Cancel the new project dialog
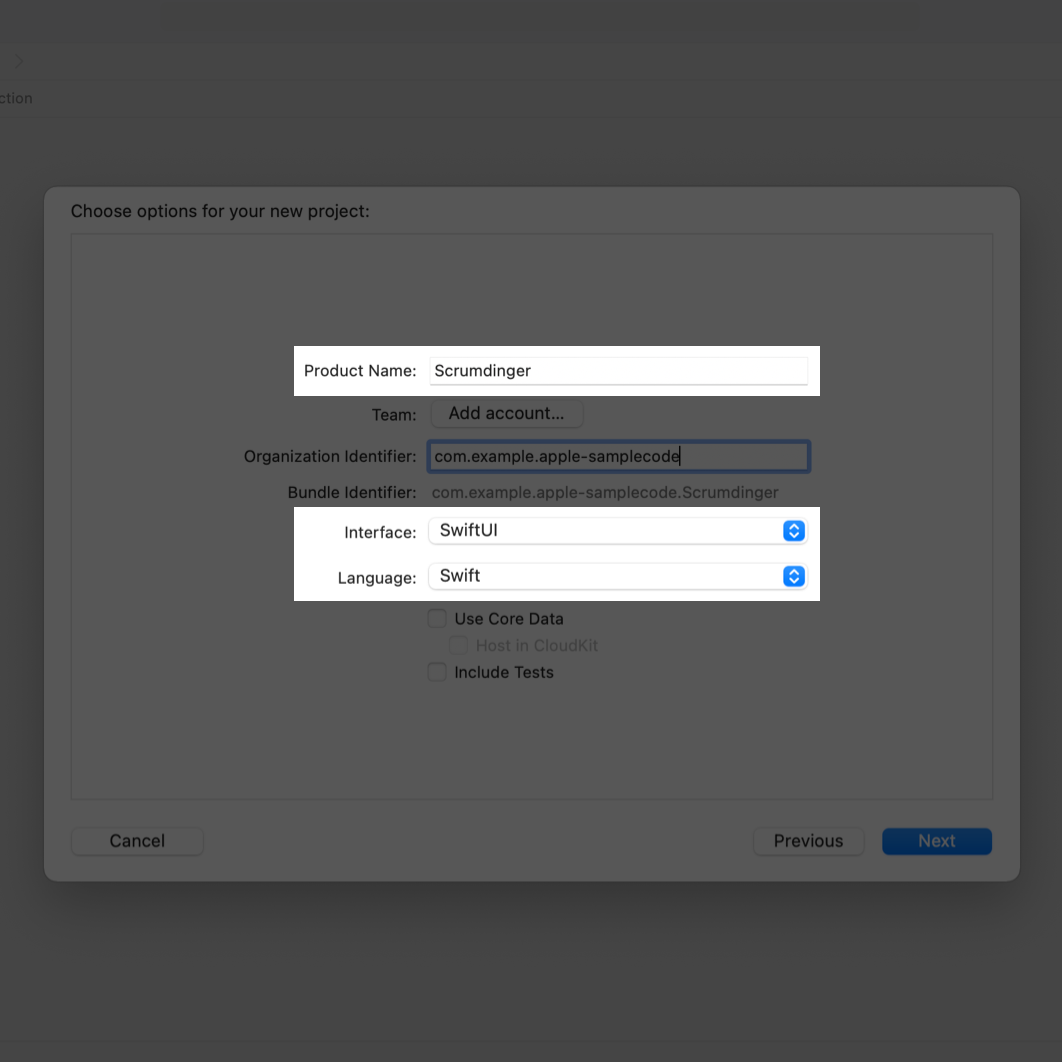The height and width of the screenshot is (1062, 1062). [x=137, y=841]
